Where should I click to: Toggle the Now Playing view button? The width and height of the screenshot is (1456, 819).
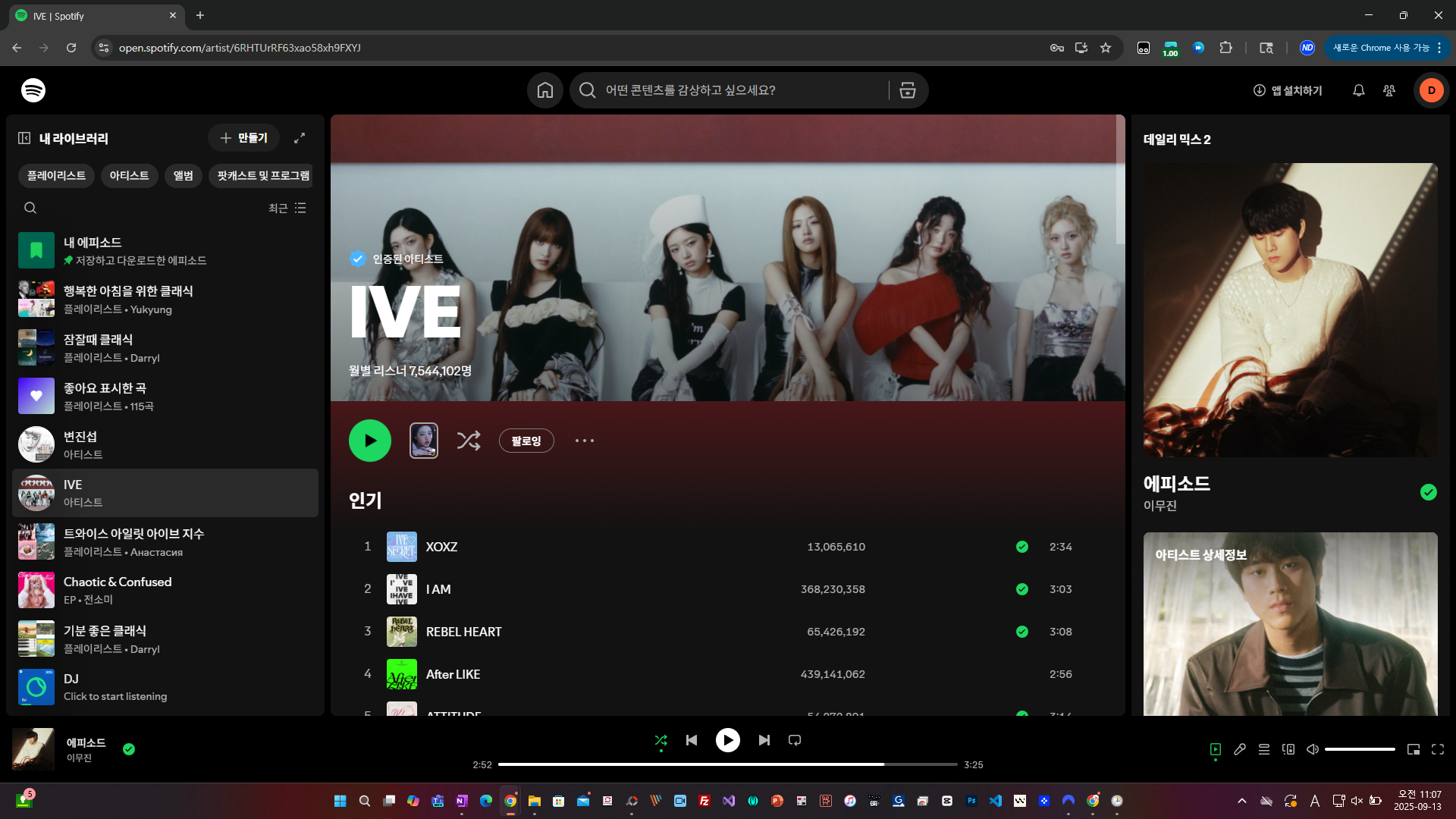1215,749
